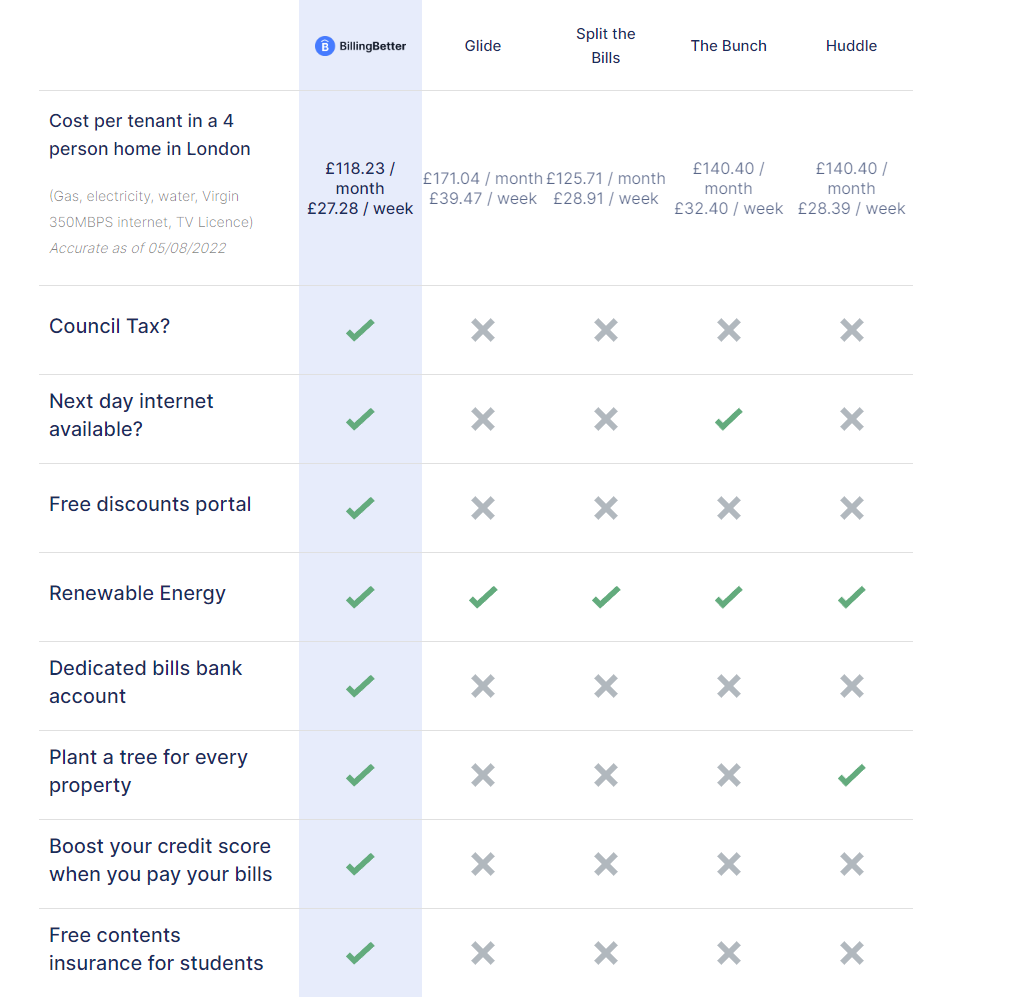This screenshot has width=1021, height=997.
Task: Click Glide's Council Tax grey cross
Action: click(x=483, y=330)
